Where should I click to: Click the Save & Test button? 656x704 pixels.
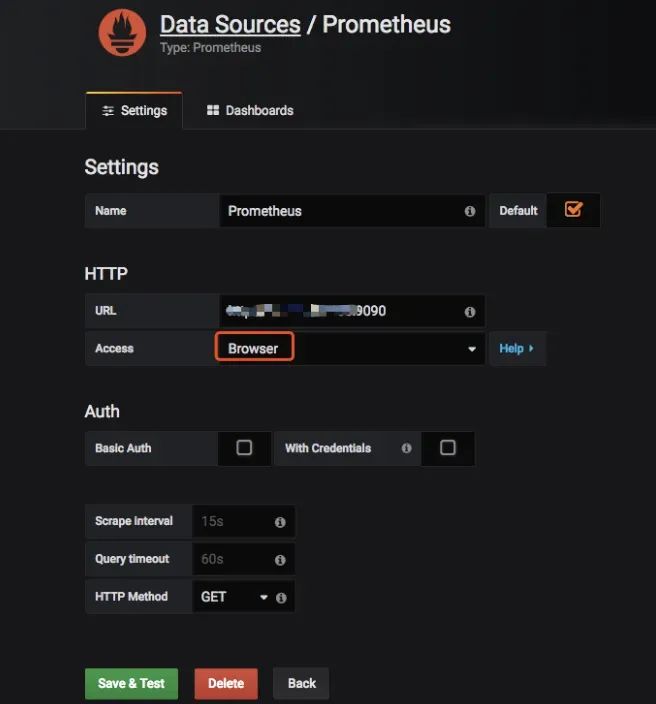click(131, 683)
